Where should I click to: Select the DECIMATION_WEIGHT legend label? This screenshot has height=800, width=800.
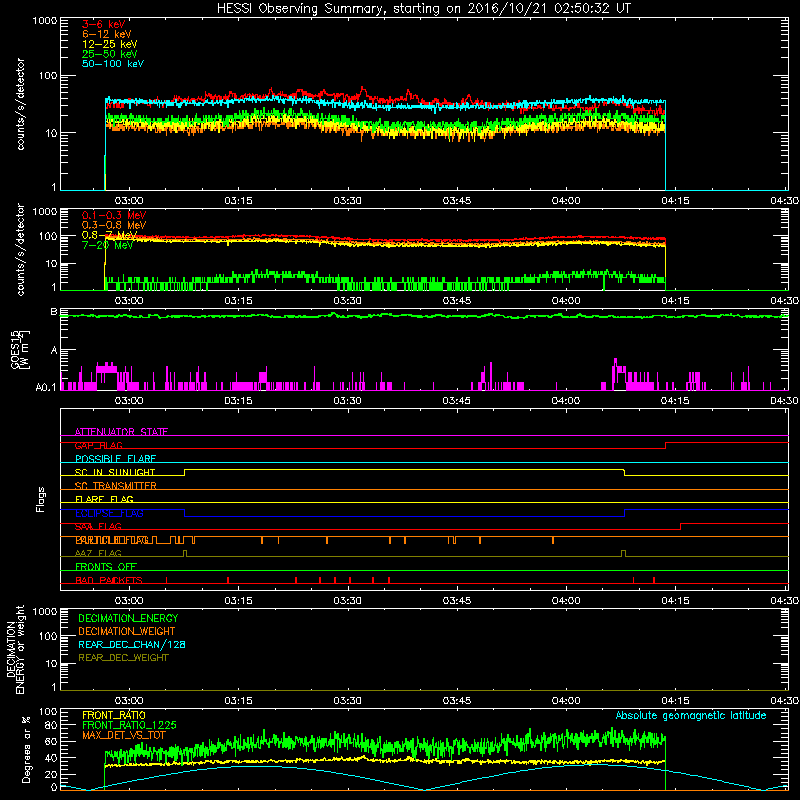tap(127, 632)
